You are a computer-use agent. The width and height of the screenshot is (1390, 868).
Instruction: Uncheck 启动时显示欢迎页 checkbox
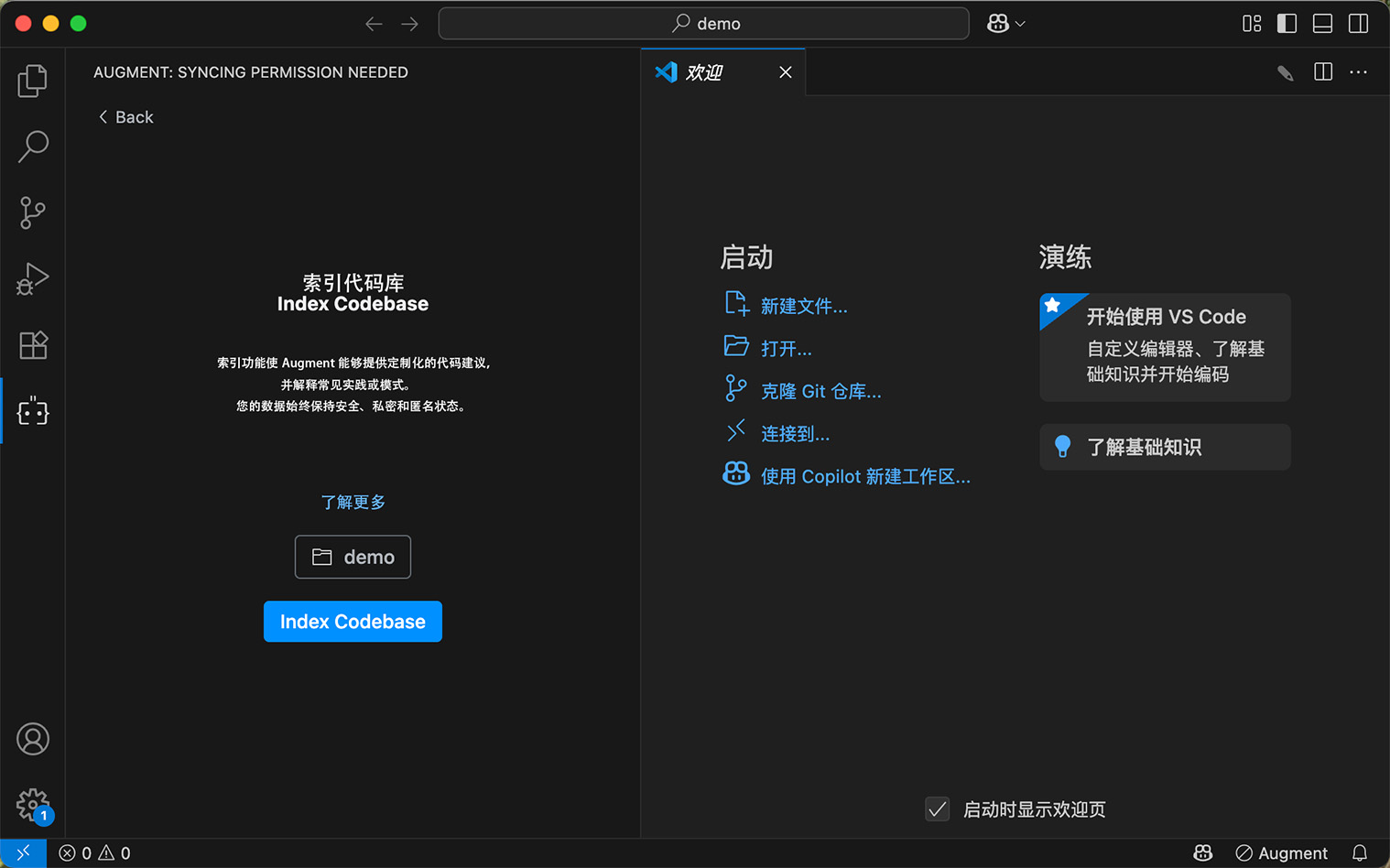(937, 809)
